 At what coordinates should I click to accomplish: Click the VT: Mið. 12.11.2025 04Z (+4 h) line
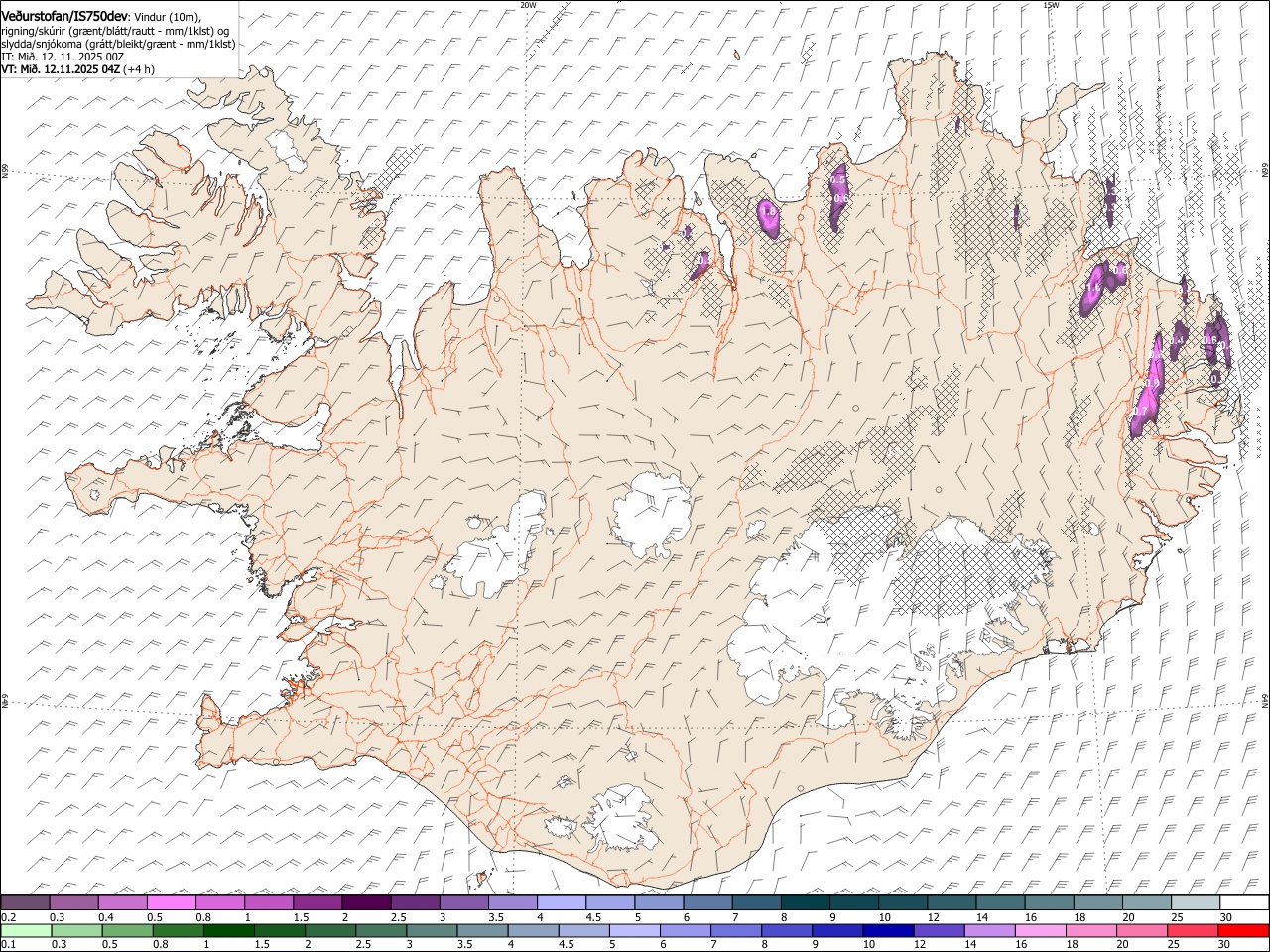click(x=77, y=69)
